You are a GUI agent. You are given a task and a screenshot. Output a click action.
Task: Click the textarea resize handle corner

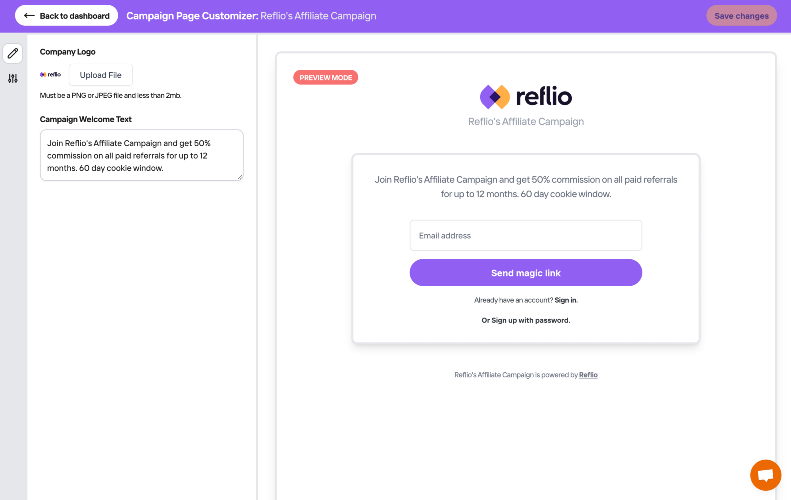pyautogui.click(x=239, y=177)
